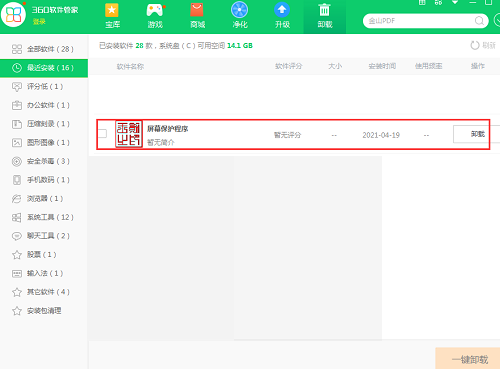Image resolution: width=500 pixels, height=369 pixels.
Task: Click the 暂无评分 rating cell
Action: pyautogui.click(x=287, y=135)
